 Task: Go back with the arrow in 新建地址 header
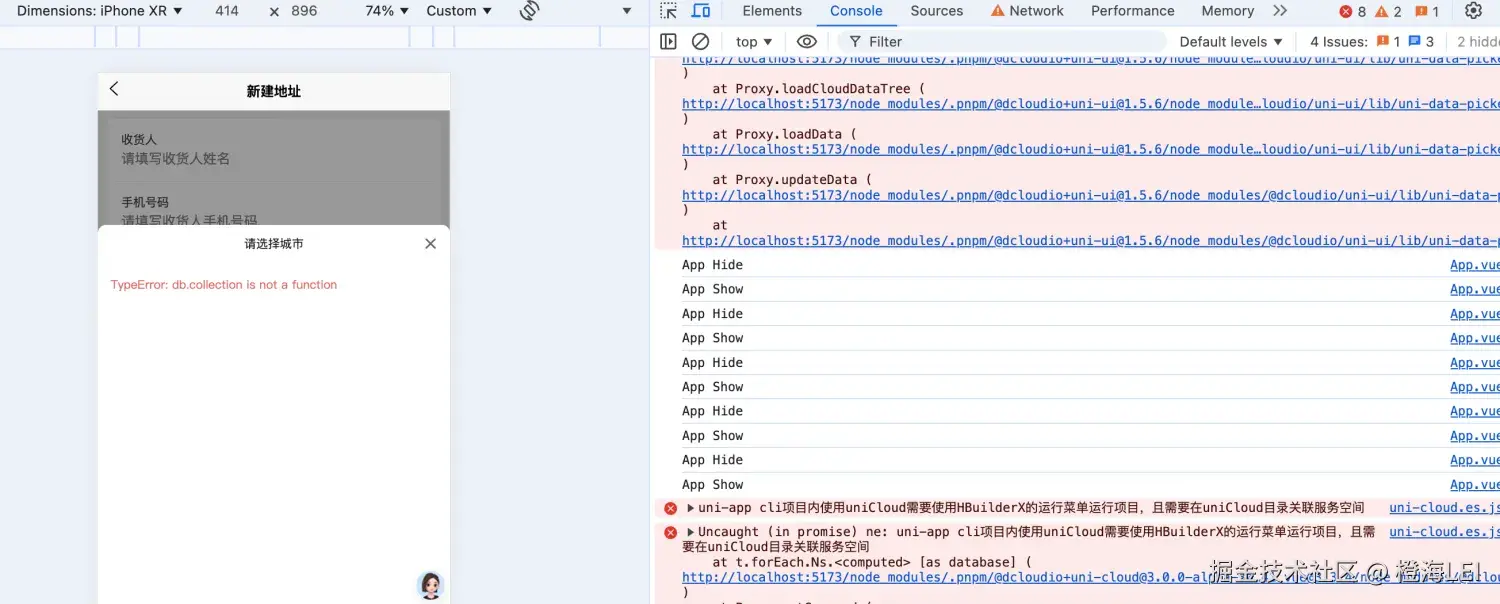[x=114, y=89]
